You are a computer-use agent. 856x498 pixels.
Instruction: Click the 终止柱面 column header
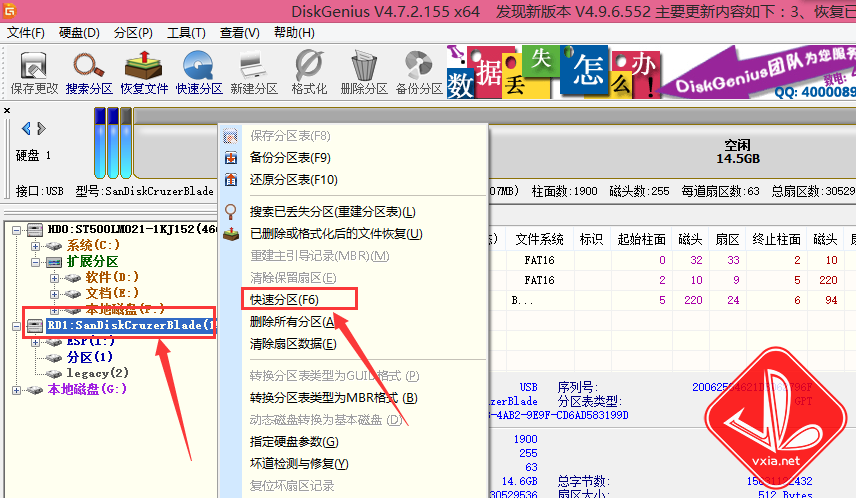click(776, 239)
